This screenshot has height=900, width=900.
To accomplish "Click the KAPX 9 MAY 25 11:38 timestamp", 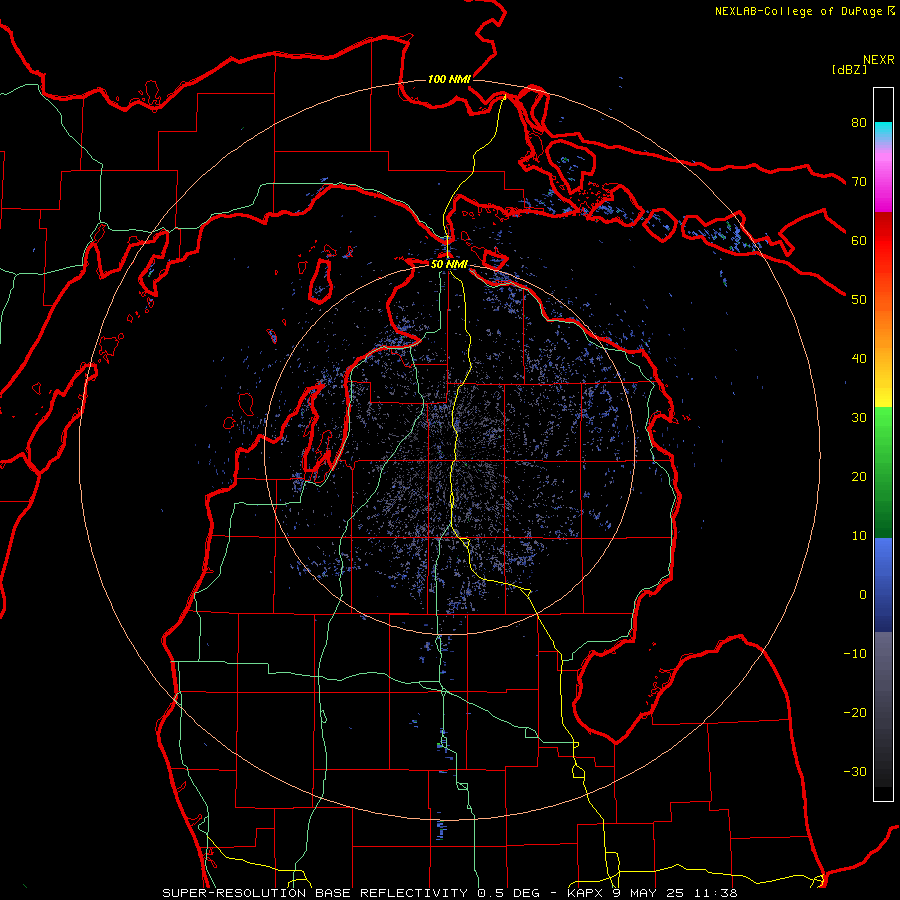I will (652, 893).
